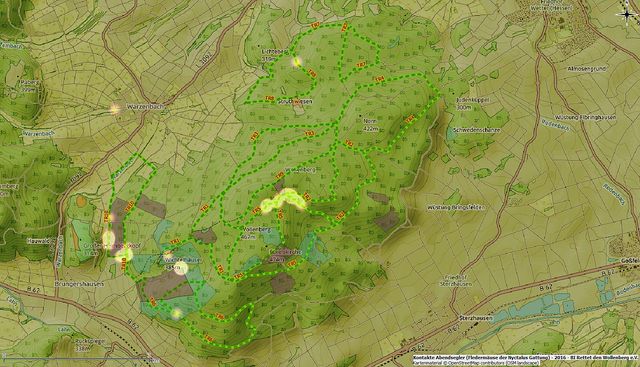Click the compass rose icon

tap(627, 14)
